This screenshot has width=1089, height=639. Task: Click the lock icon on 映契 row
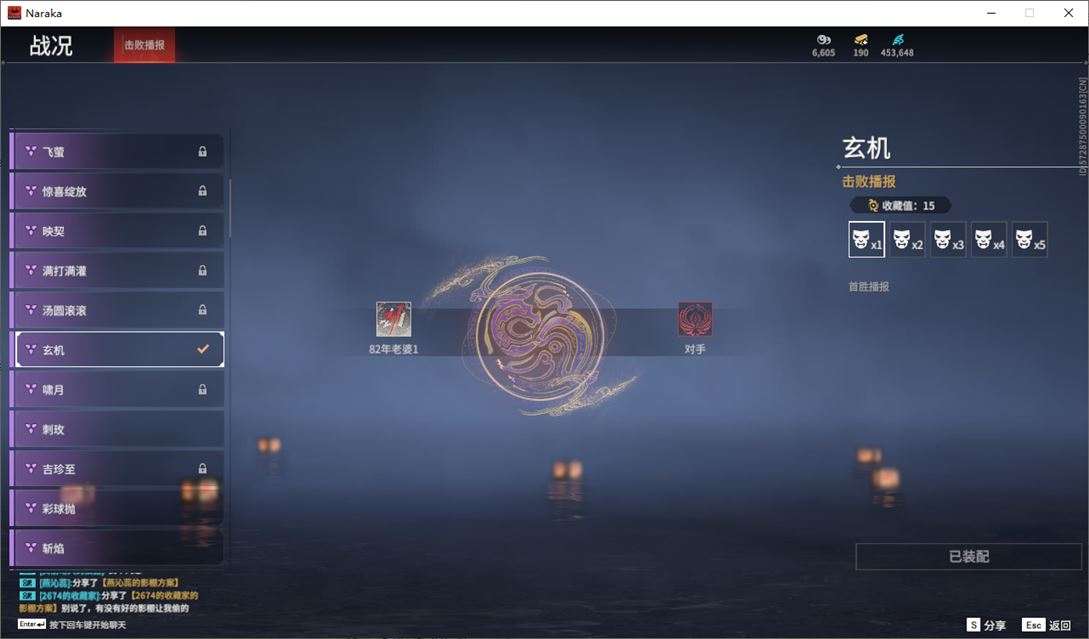point(202,231)
